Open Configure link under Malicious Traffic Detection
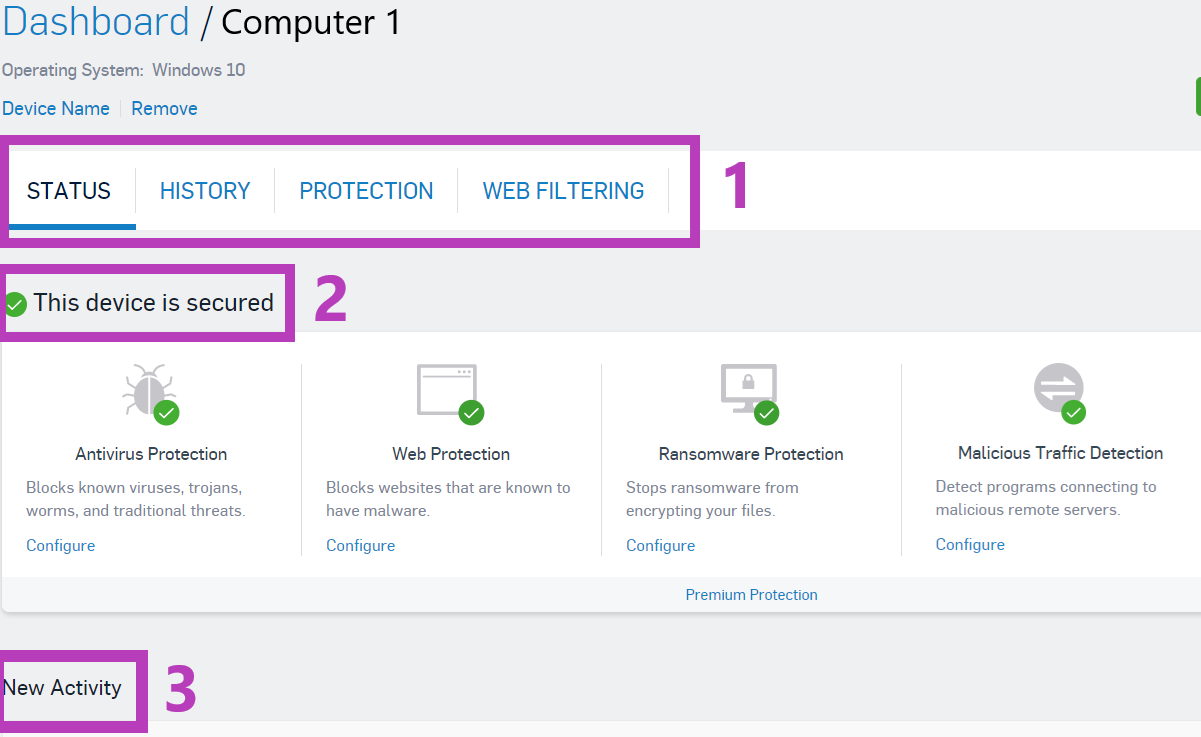The width and height of the screenshot is (1201, 737). click(970, 544)
